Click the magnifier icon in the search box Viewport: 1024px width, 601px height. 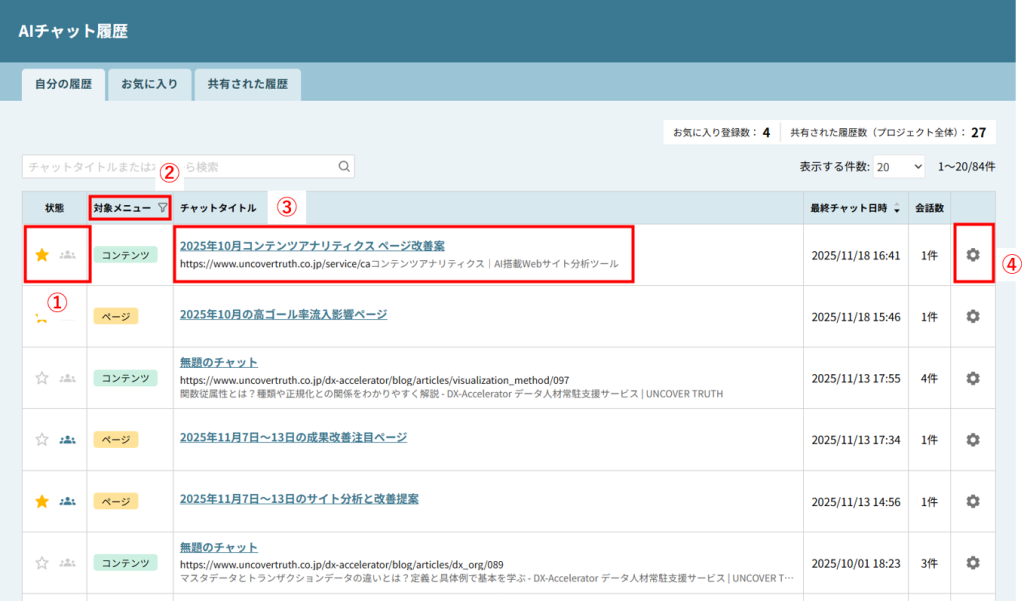pyautogui.click(x=344, y=167)
